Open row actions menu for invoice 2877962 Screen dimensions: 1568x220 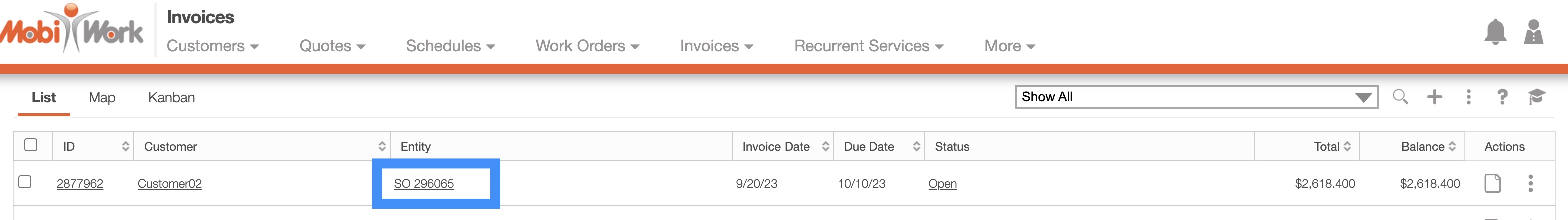pyautogui.click(x=1530, y=183)
